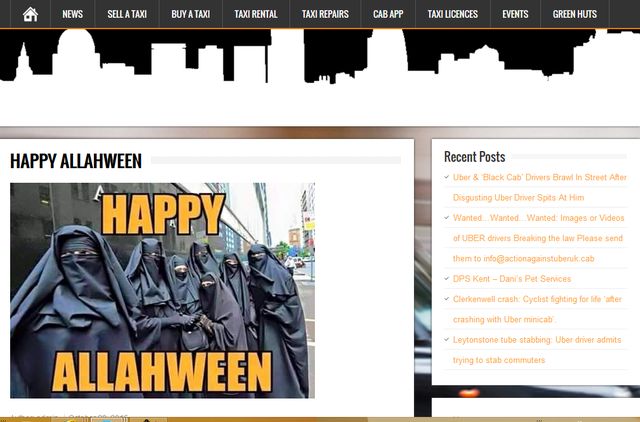Open the Cab App page
This screenshot has width=640, height=422.
pos(388,14)
